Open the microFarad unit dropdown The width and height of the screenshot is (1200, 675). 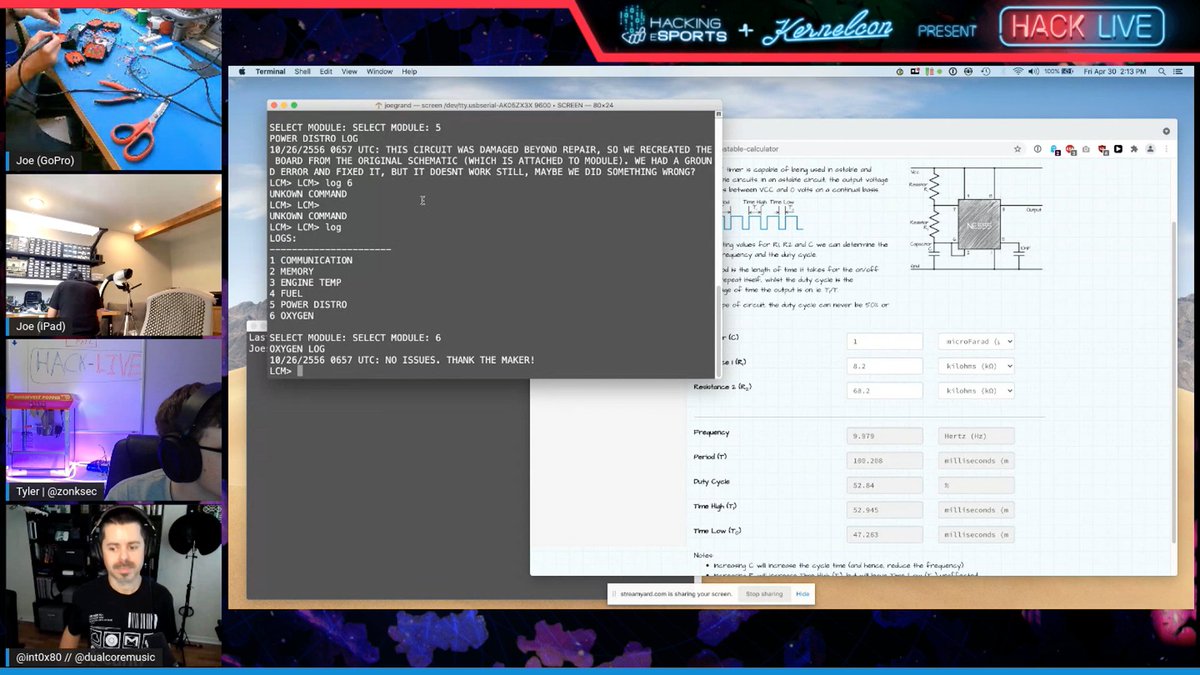click(976, 341)
